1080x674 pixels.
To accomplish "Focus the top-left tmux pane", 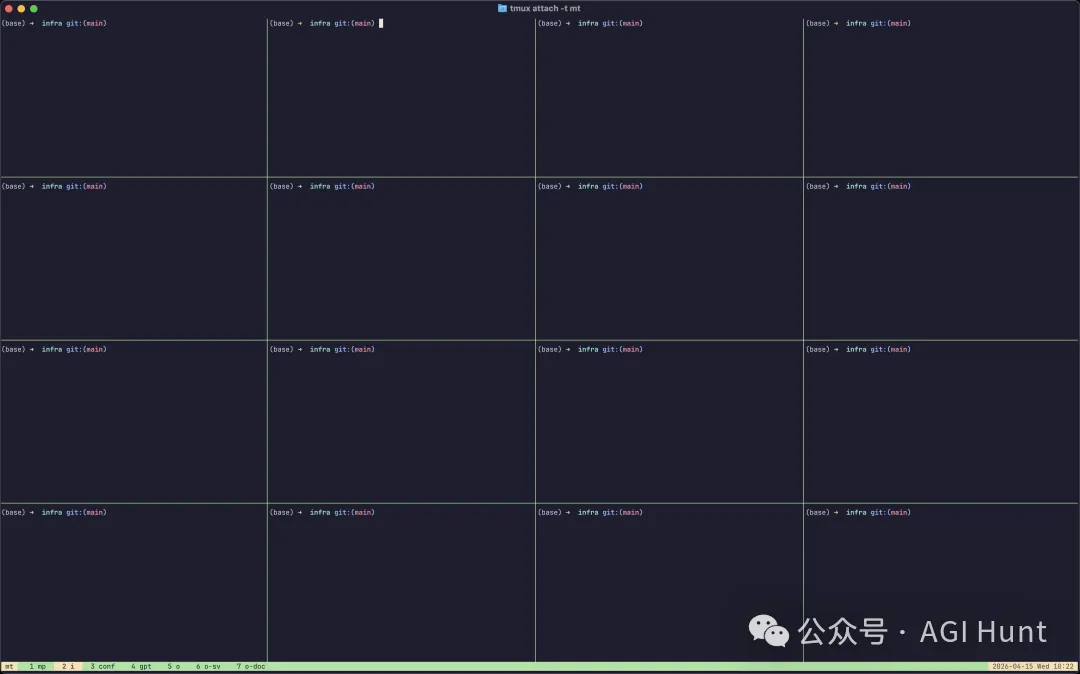I will point(133,98).
